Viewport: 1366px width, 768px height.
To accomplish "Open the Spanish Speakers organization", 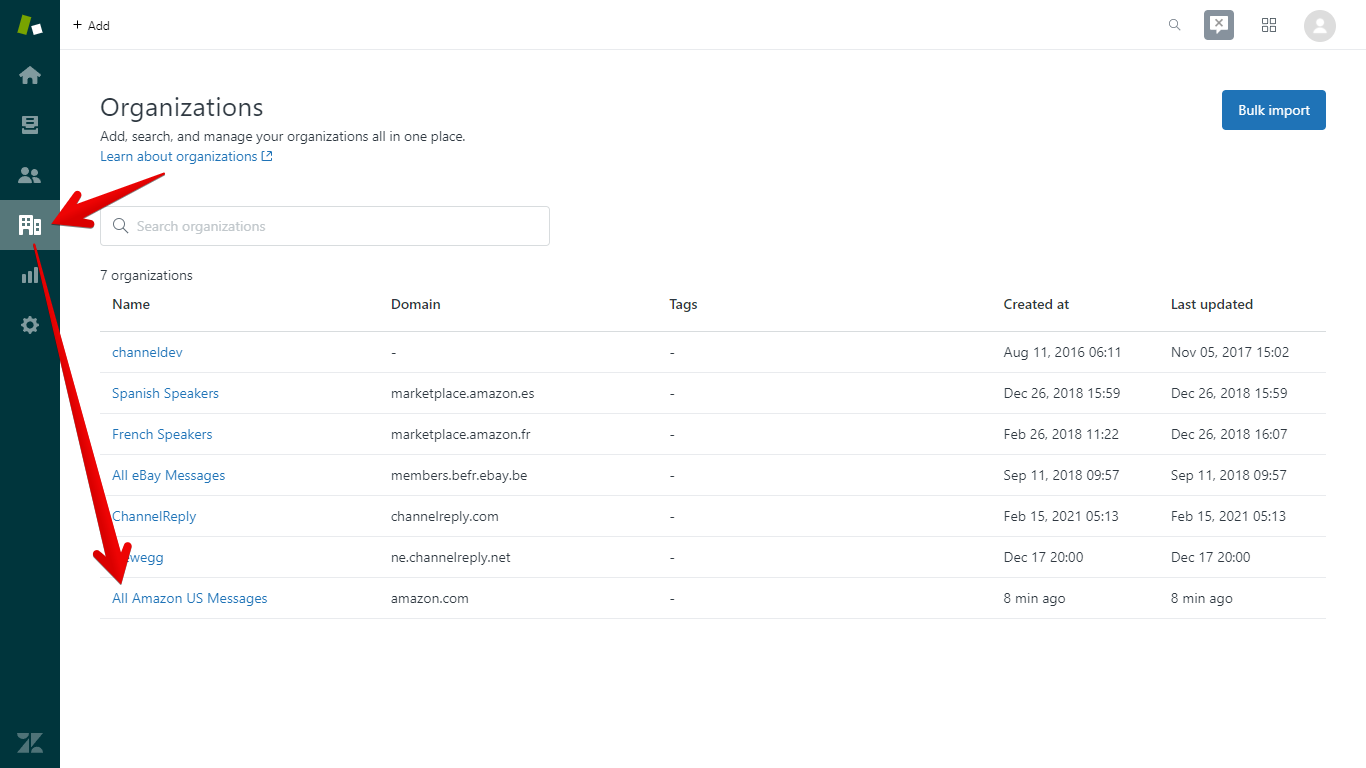I will tap(165, 393).
